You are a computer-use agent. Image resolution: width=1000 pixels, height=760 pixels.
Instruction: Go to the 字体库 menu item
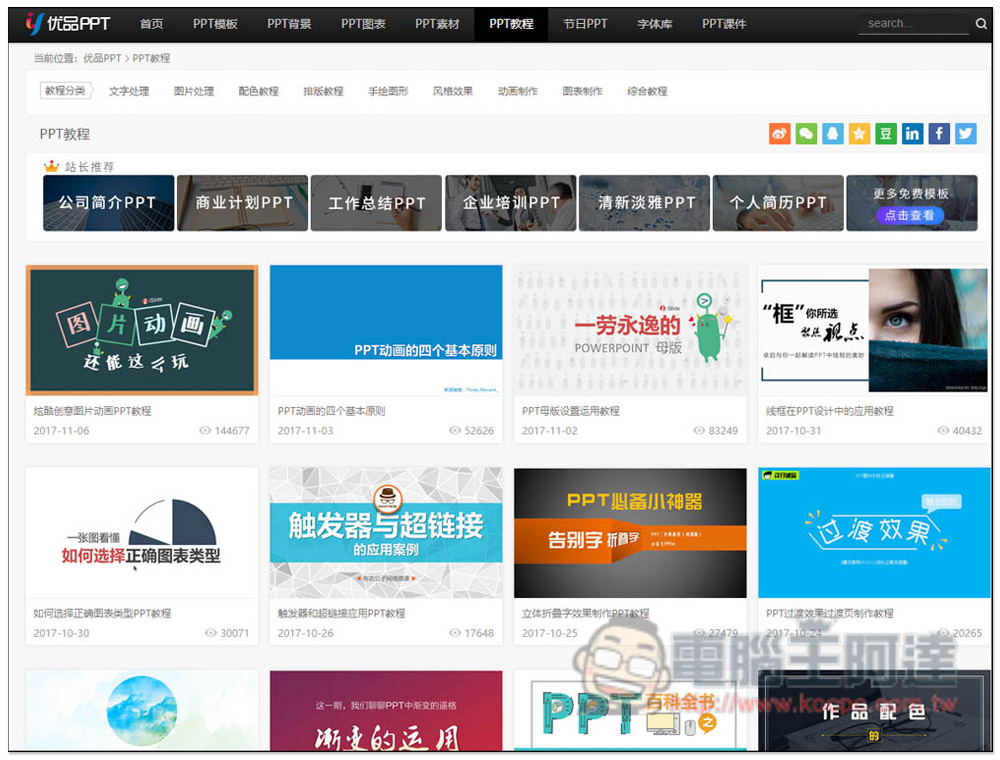(654, 24)
